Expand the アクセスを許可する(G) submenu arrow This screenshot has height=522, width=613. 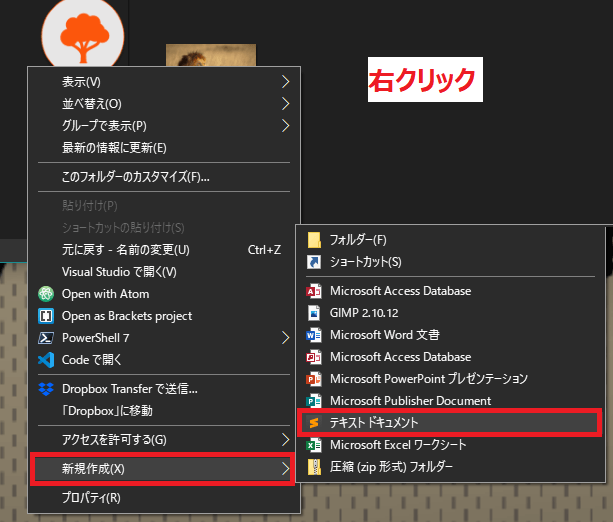pos(285,440)
